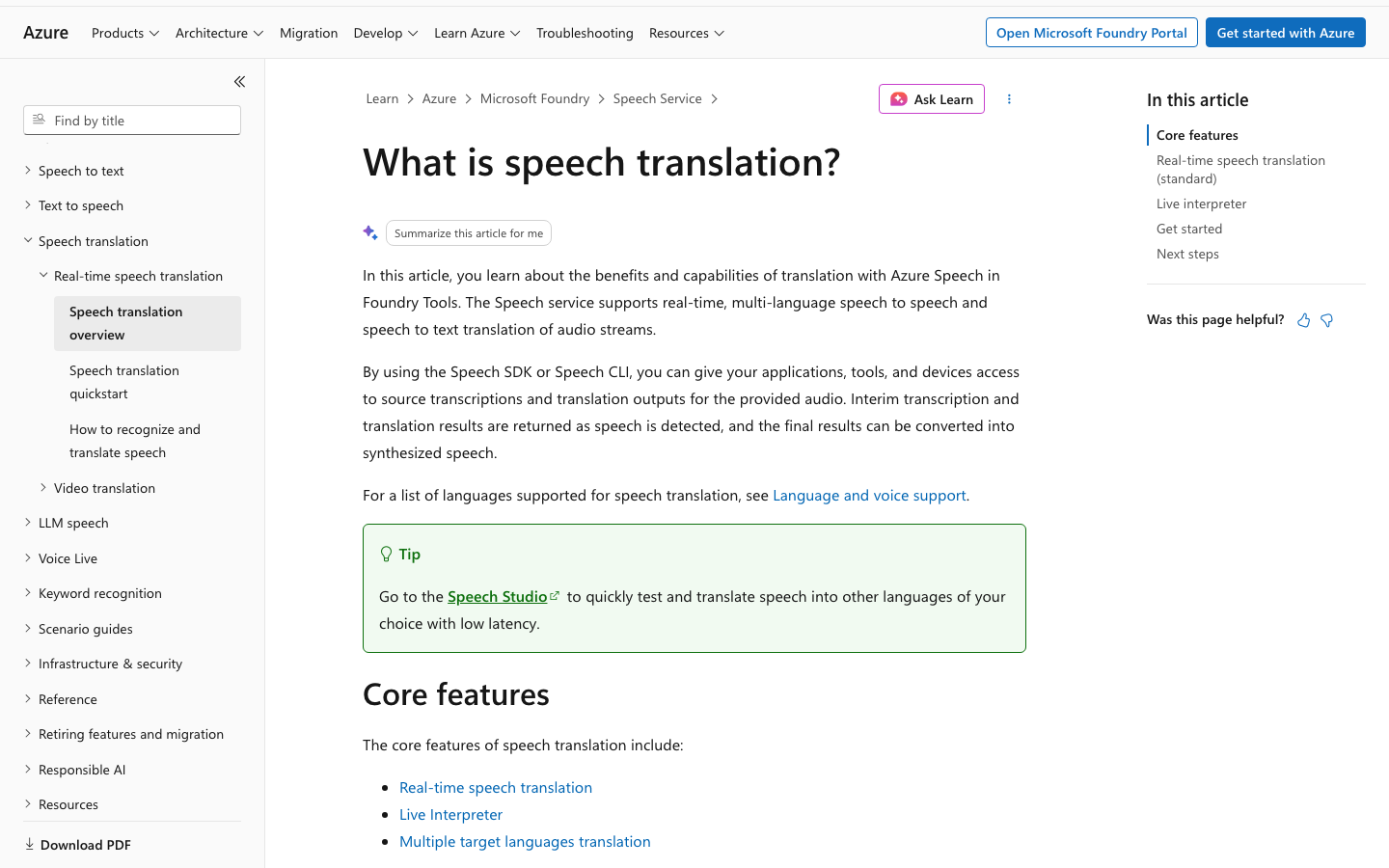The height and width of the screenshot is (868, 1389).
Task: Click the Migration nav item
Action: point(309,33)
